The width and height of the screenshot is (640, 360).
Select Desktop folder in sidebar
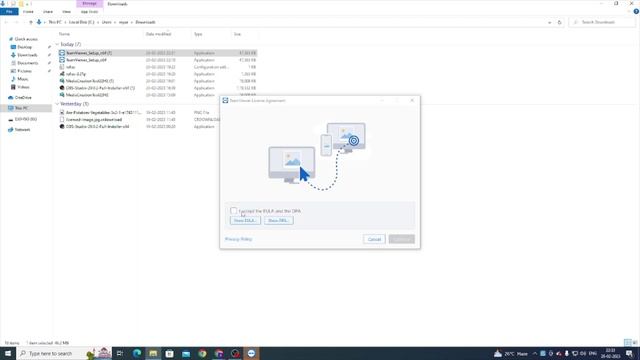click(24, 47)
